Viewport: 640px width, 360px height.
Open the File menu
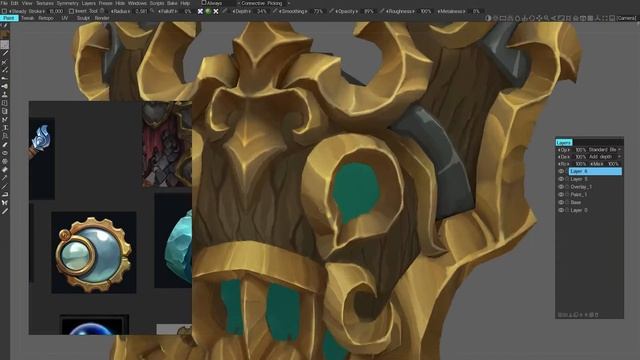click(x=4, y=3)
